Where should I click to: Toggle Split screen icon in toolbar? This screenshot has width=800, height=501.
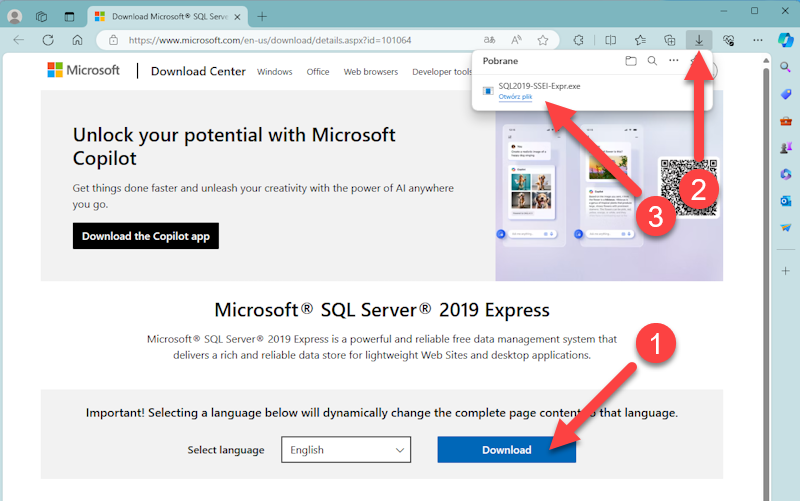click(x=611, y=40)
